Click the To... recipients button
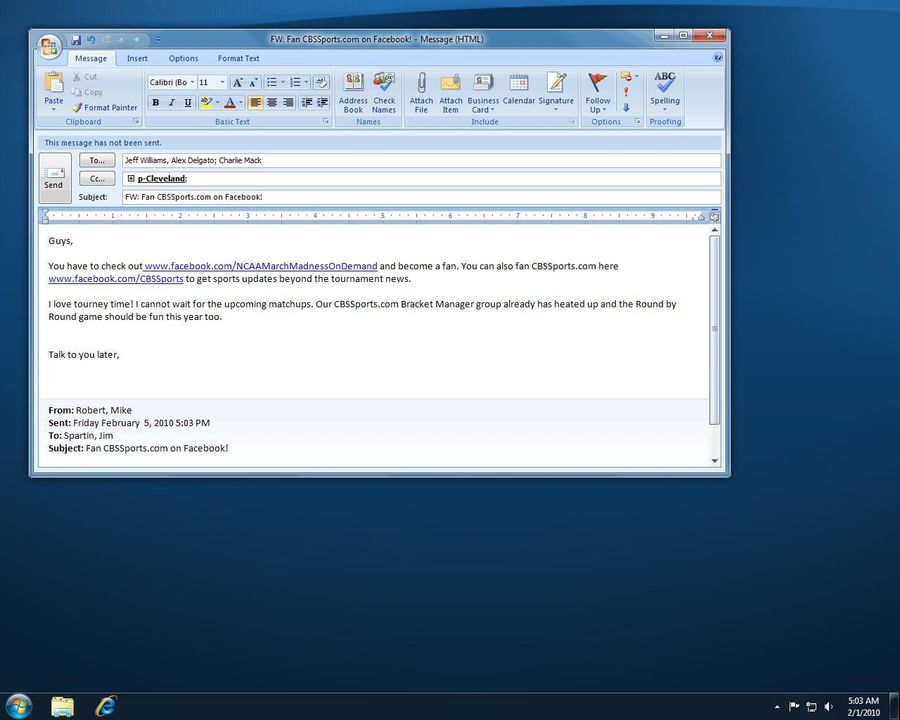 [97, 160]
